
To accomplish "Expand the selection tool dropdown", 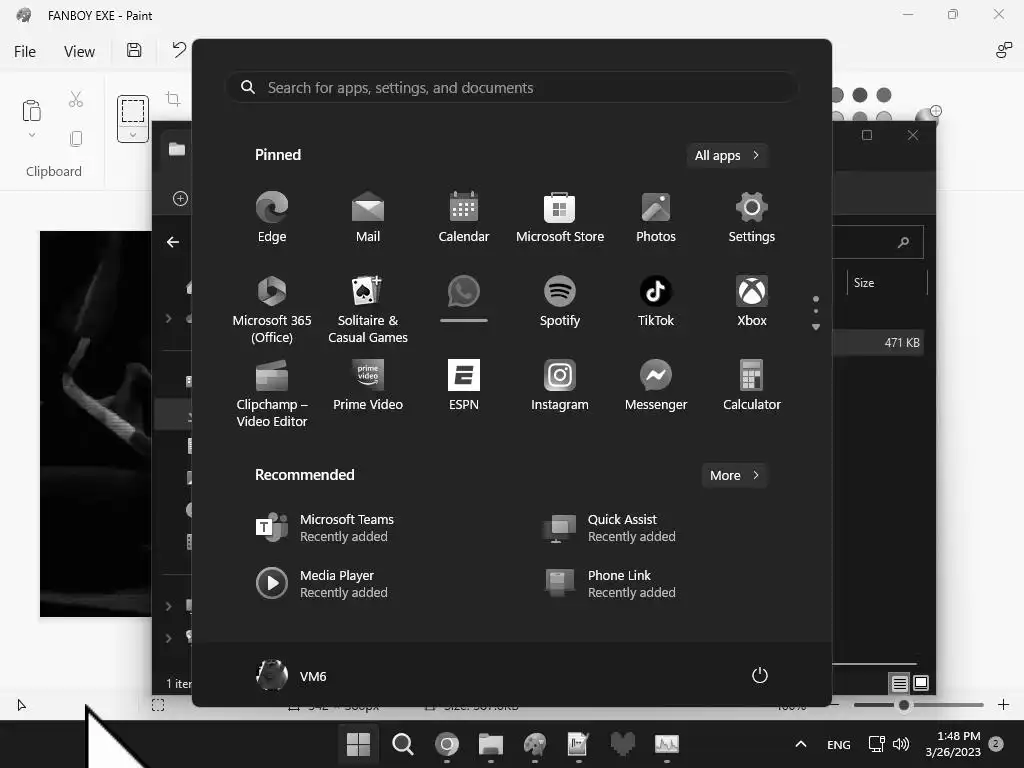I will (x=133, y=135).
